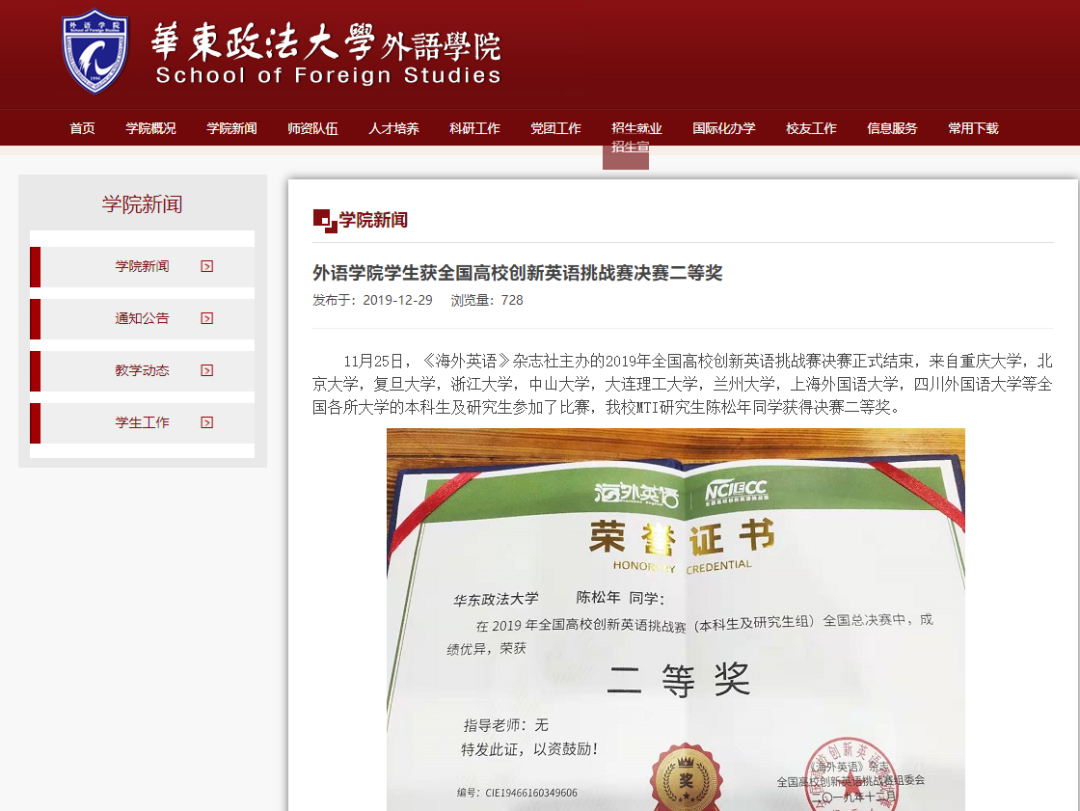
Task: Open 国际化办学 navigation item
Action: (x=724, y=128)
